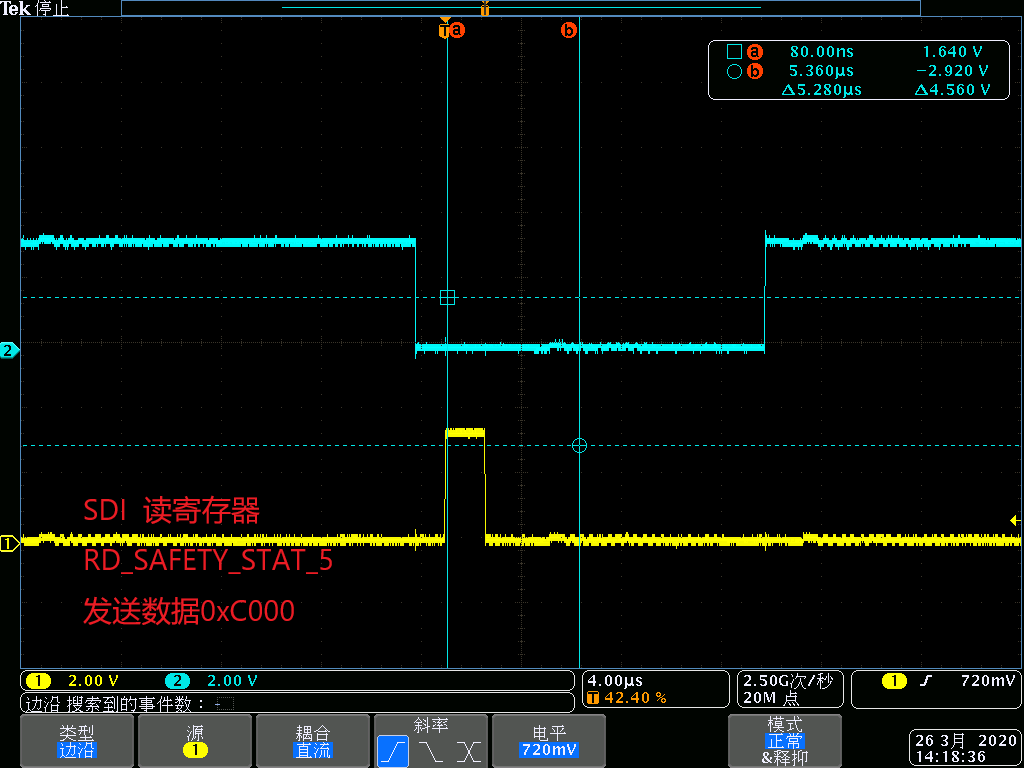Click the waveform overview bar at top
The width and height of the screenshot is (1024, 768).
click(x=520, y=8)
